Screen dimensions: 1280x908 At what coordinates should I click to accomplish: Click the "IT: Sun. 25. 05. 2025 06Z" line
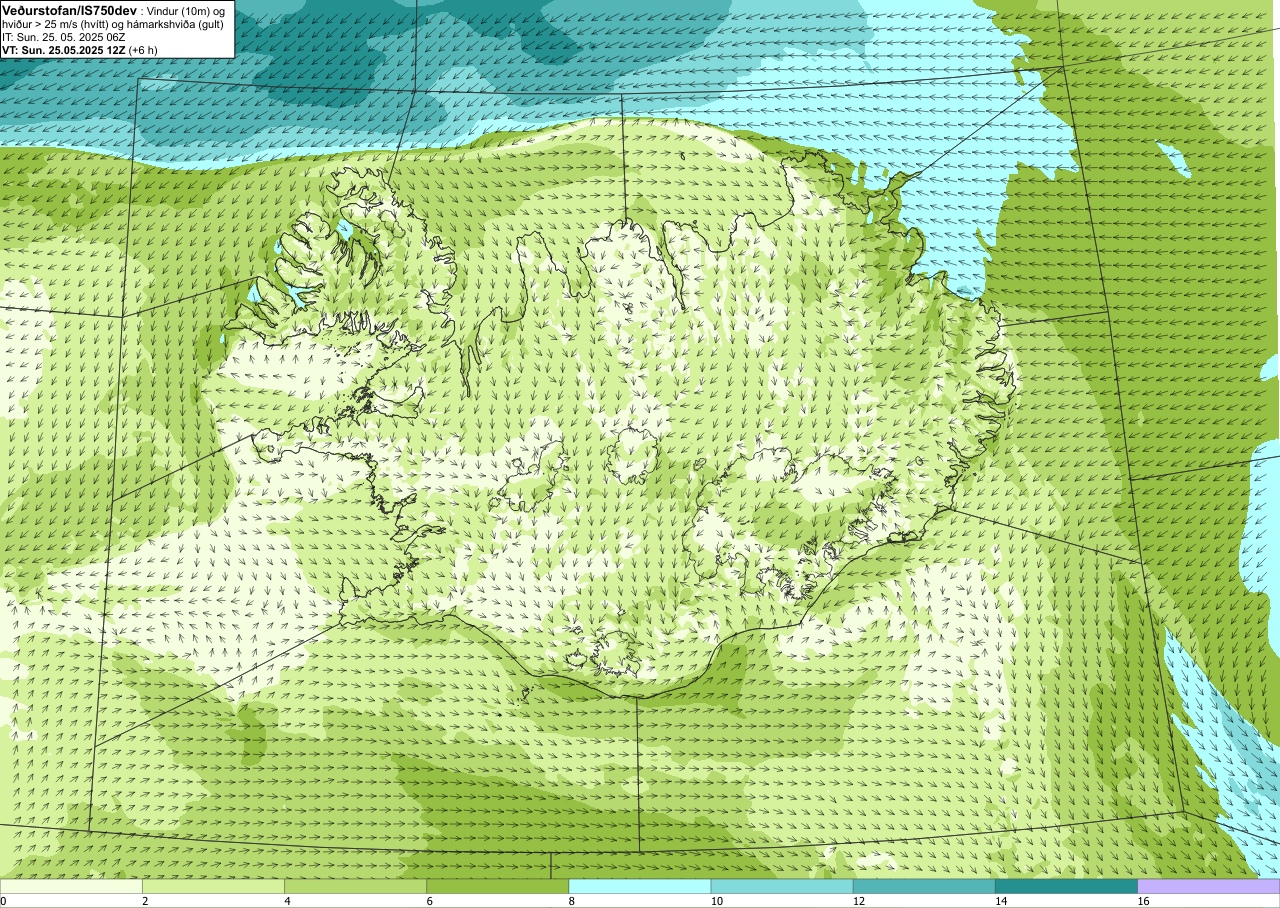click(63, 37)
